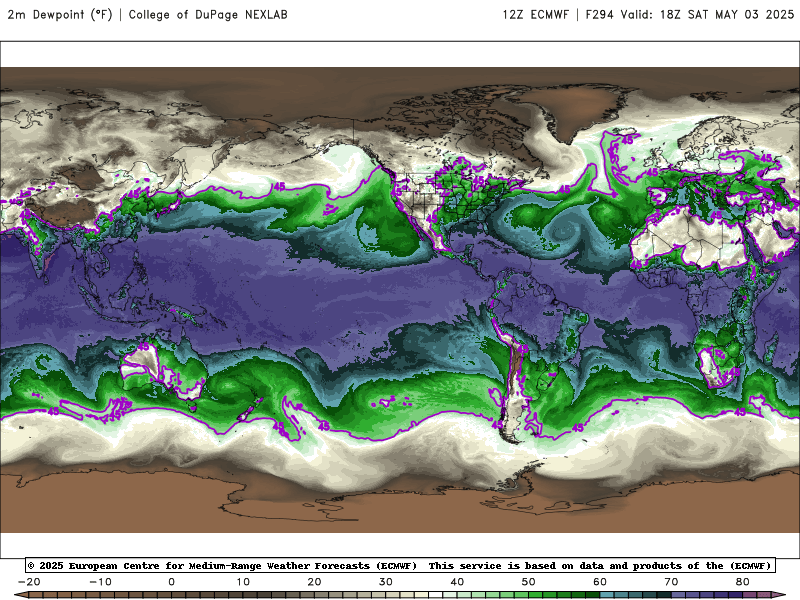The height and width of the screenshot is (600, 800).
Task: Click the 45 contour label in the central North Pacific
Action: 279,186
